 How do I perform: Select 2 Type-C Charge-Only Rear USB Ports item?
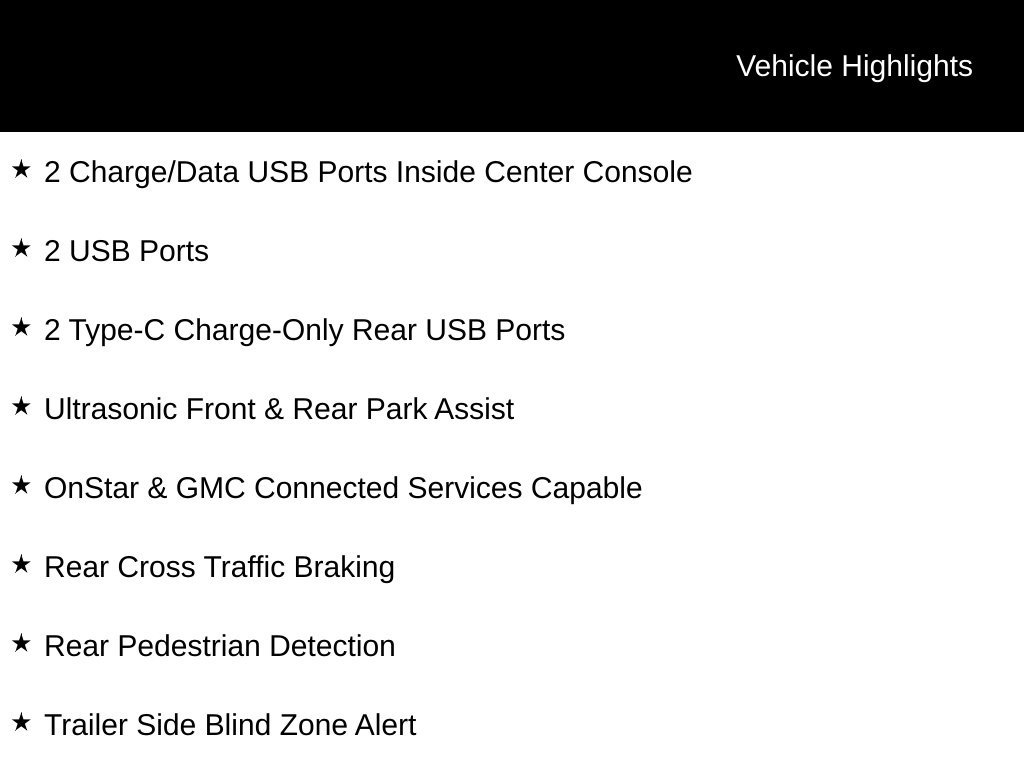pyautogui.click(x=304, y=330)
